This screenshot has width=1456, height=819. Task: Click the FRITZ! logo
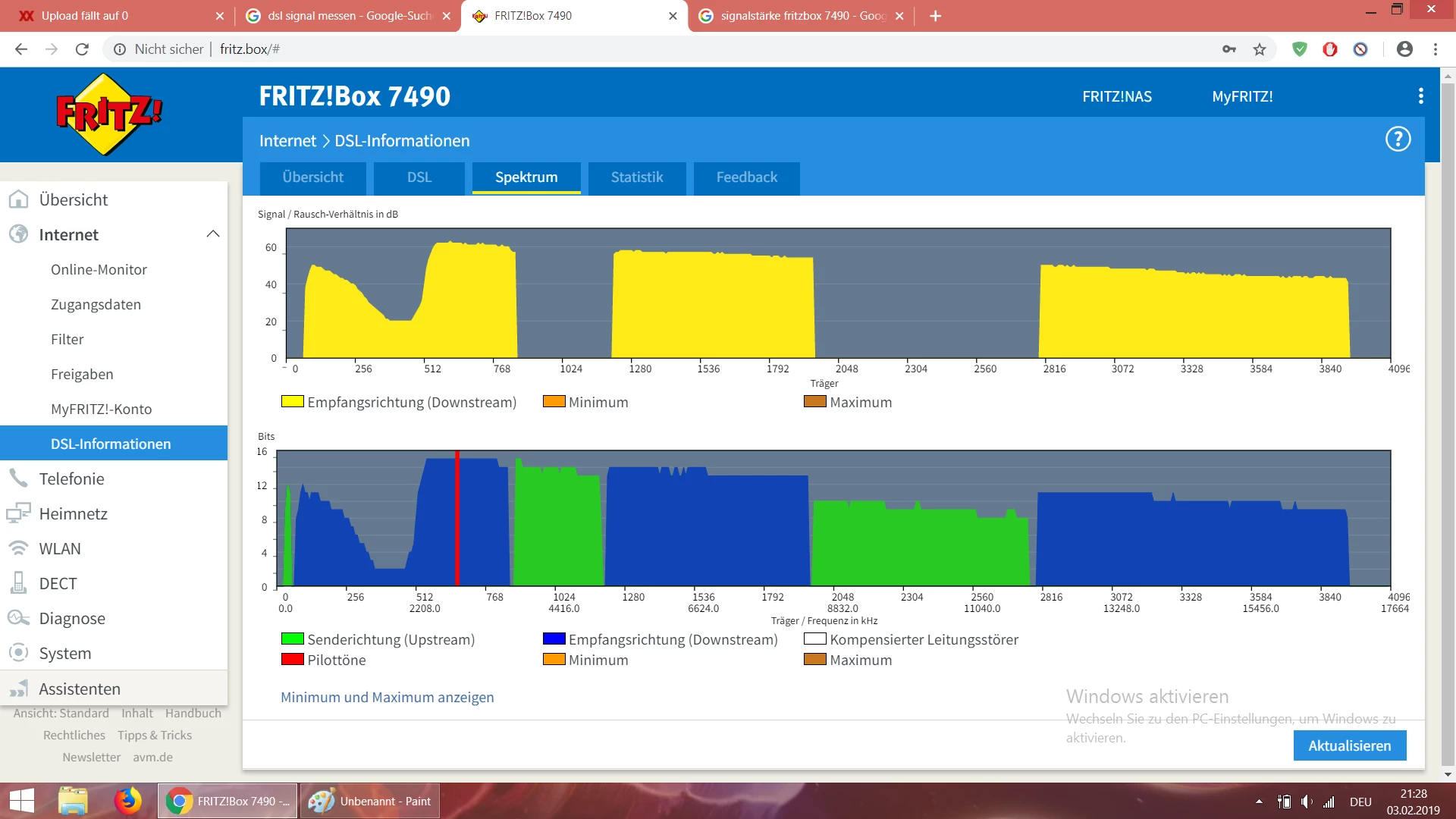[x=109, y=114]
